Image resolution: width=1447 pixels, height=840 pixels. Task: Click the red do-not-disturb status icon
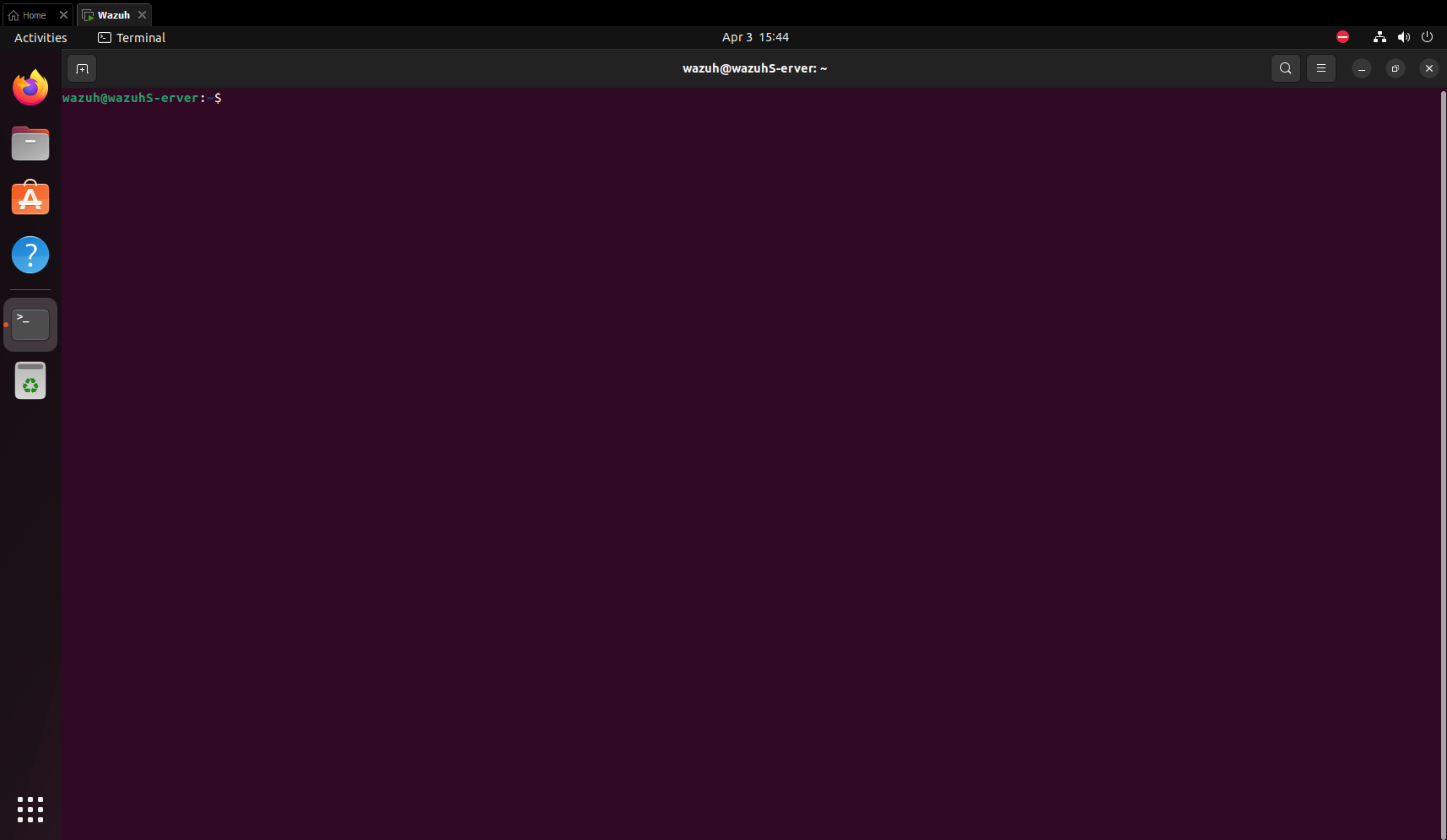tap(1343, 37)
